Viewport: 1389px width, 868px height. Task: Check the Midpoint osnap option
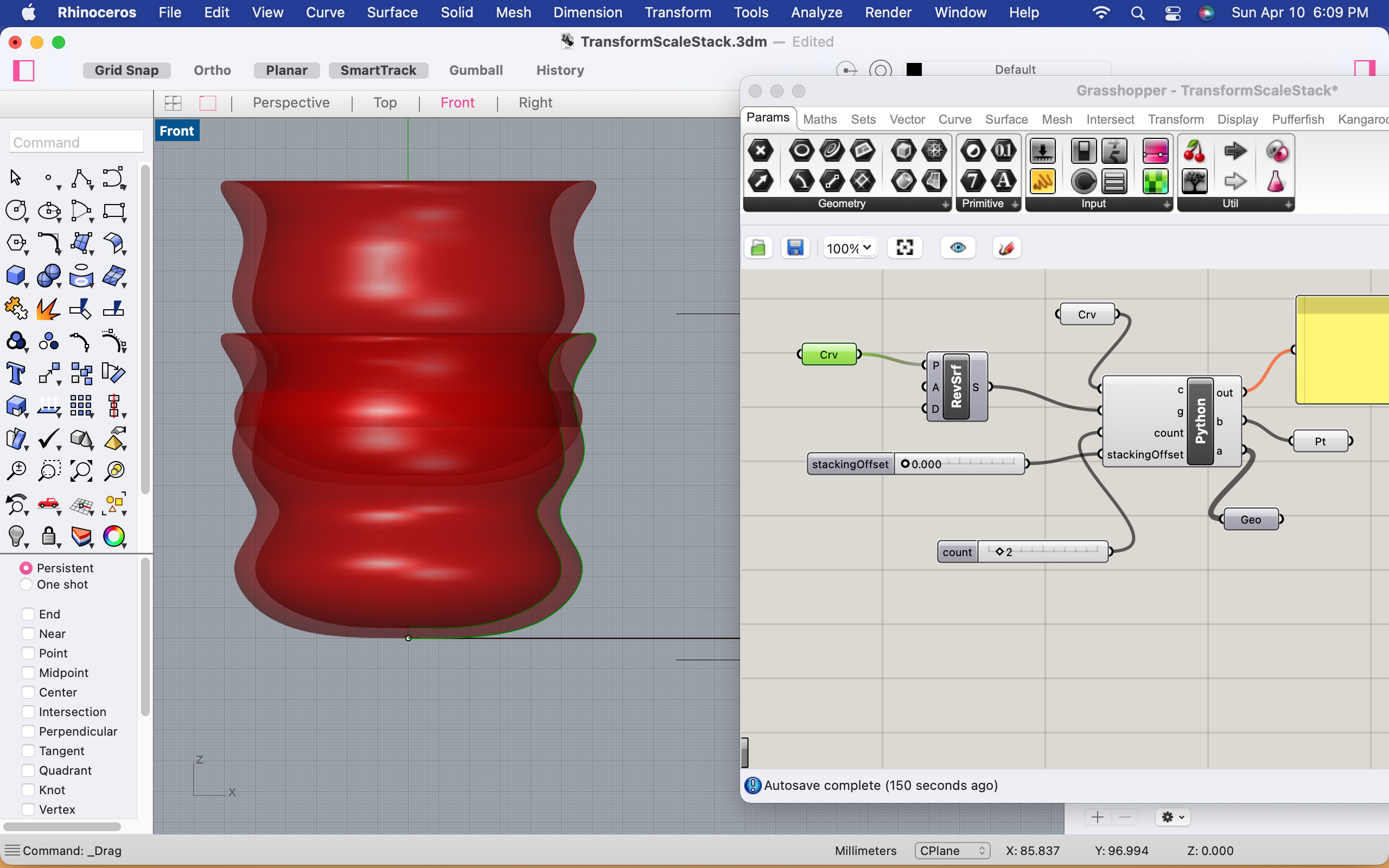pos(28,673)
